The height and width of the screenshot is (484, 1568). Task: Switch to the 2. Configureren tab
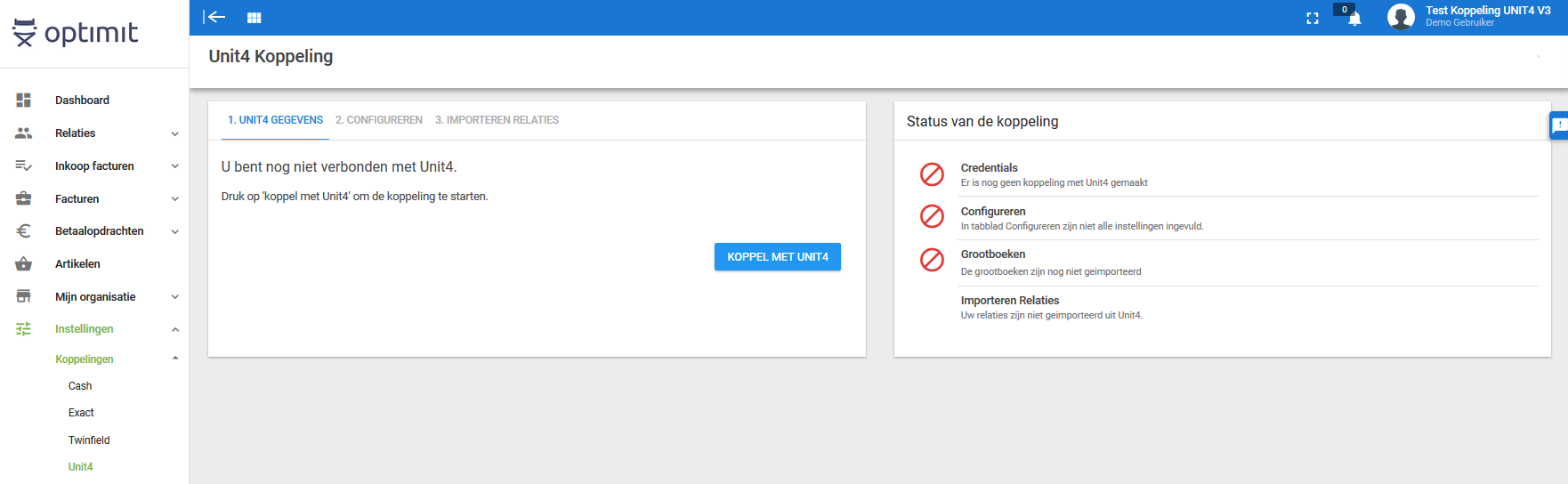[x=379, y=120]
